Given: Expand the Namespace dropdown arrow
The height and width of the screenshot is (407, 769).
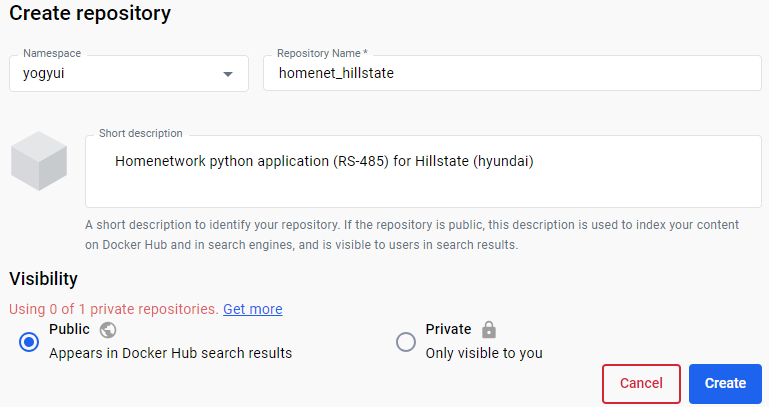Looking at the screenshot, I should pos(228,74).
